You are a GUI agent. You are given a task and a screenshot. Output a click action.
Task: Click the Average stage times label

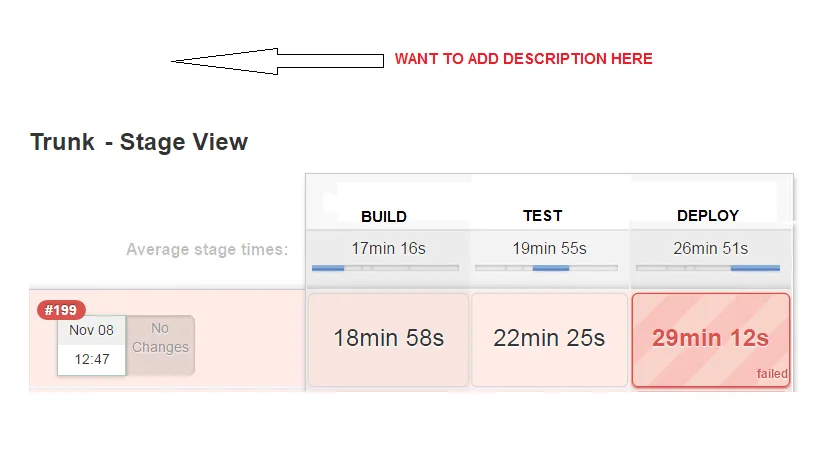point(207,249)
